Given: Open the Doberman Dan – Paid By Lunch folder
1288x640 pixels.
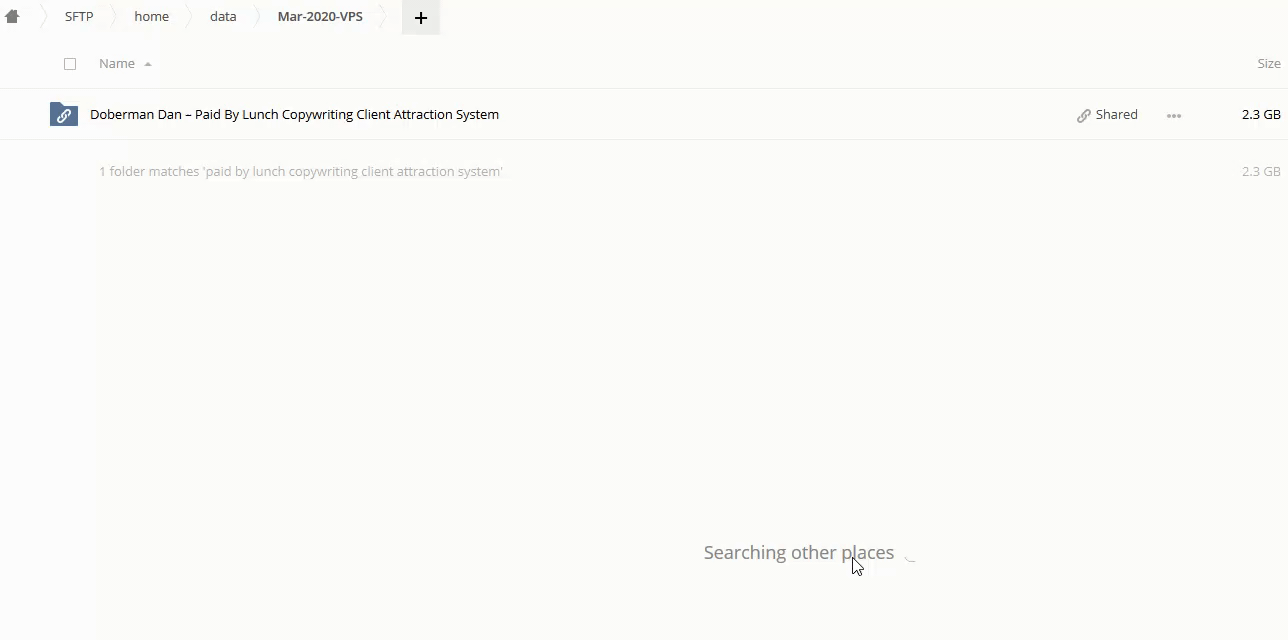Looking at the screenshot, I should [294, 115].
